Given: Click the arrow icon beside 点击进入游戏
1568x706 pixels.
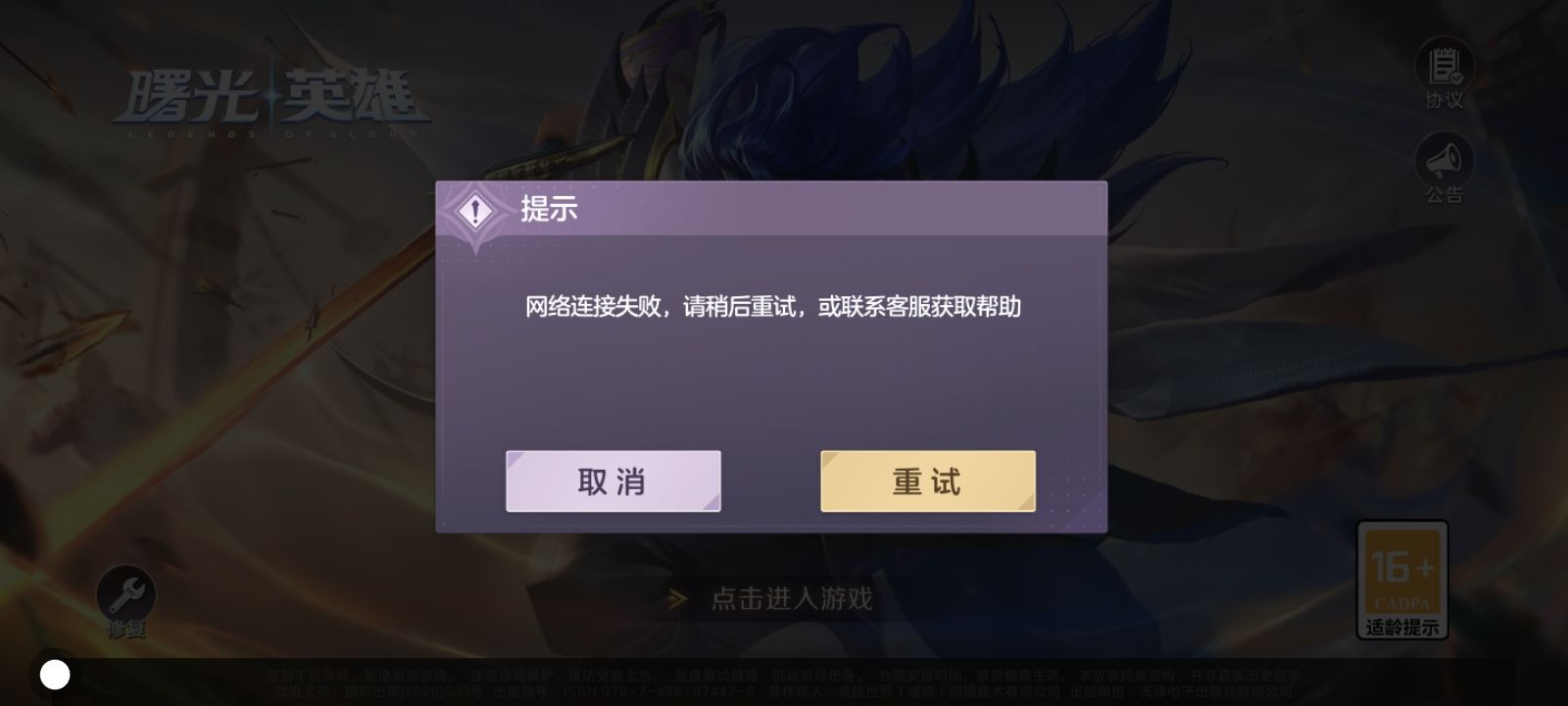Looking at the screenshot, I should 677,598.
